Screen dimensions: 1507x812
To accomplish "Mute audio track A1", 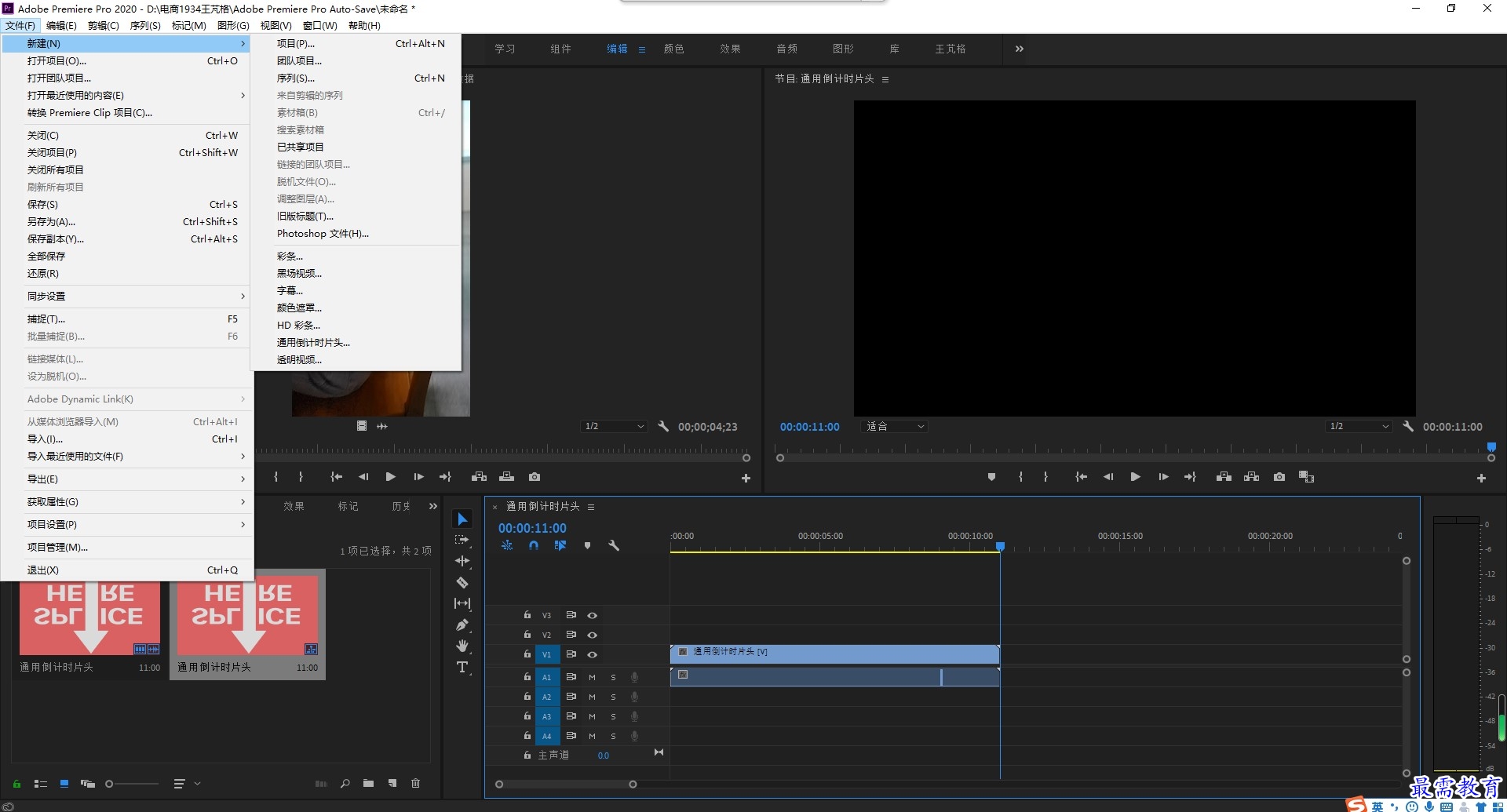I will pos(592,677).
